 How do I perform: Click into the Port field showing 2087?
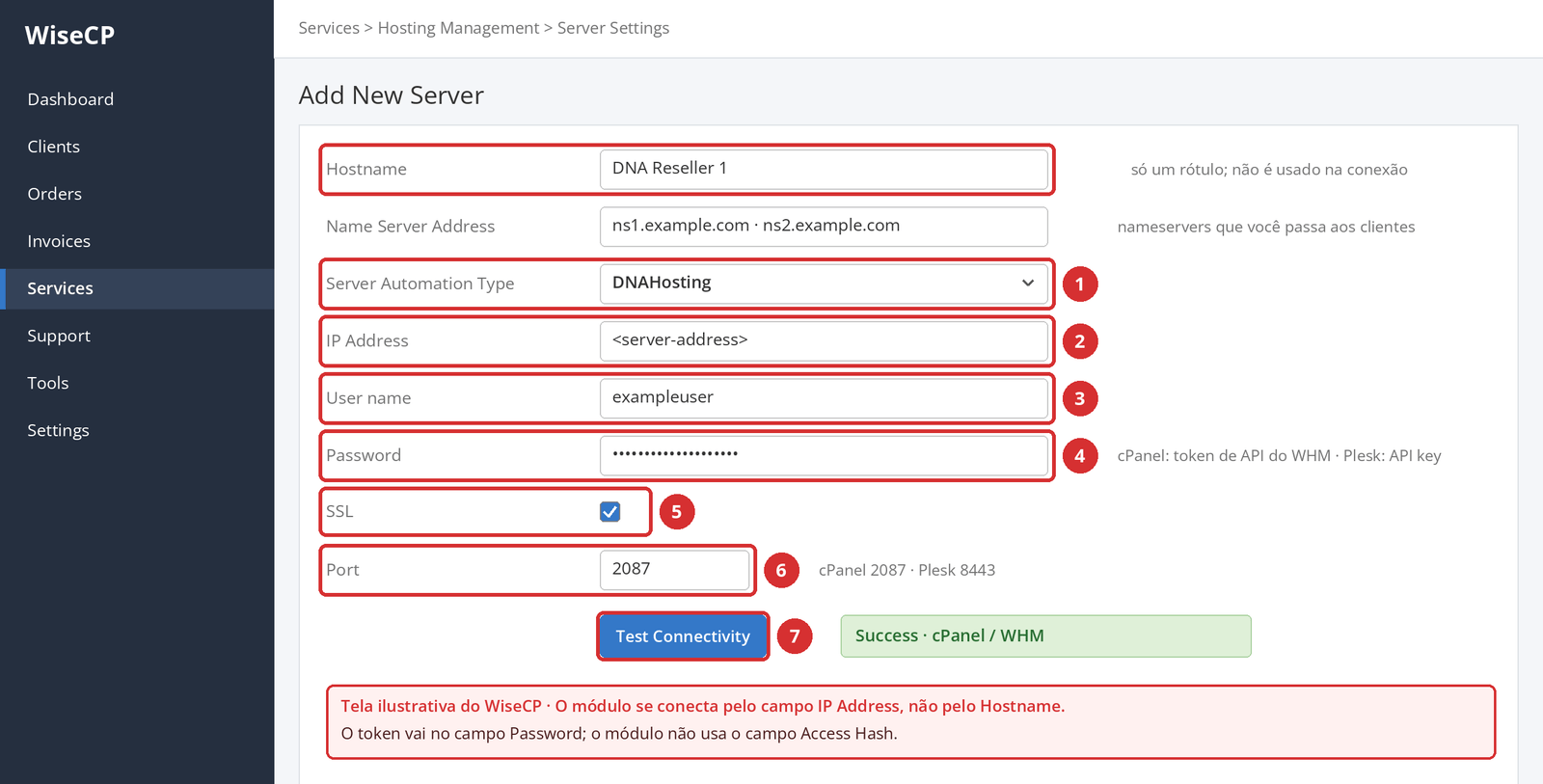coord(675,570)
